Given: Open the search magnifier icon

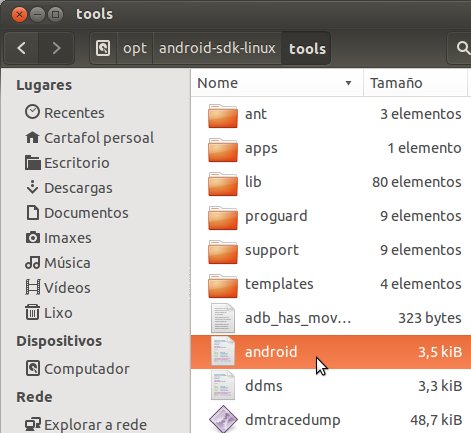Looking at the screenshot, I should click(463, 48).
